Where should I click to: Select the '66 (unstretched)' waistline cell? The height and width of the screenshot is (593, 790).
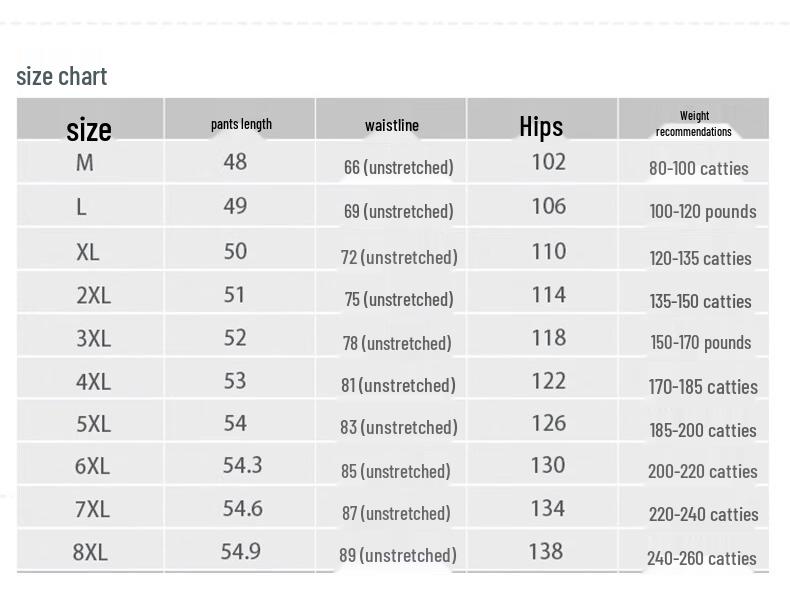click(399, 167)
